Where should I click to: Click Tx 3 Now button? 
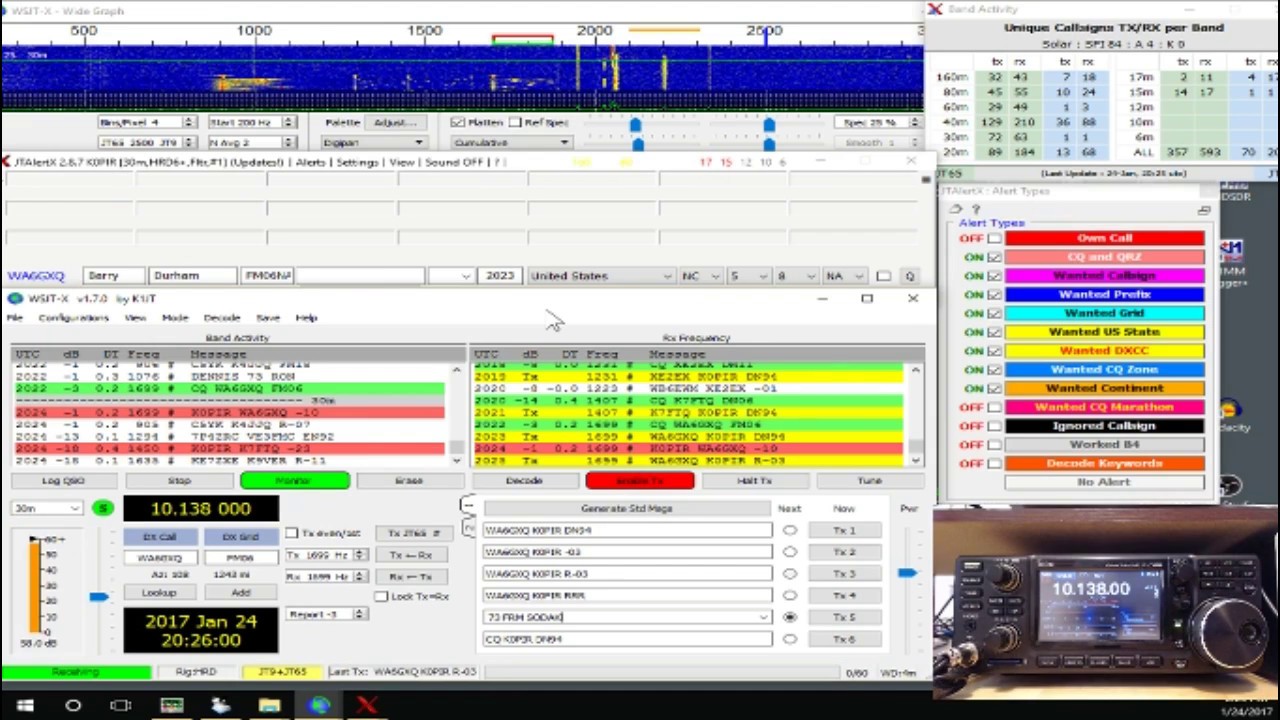844,574
